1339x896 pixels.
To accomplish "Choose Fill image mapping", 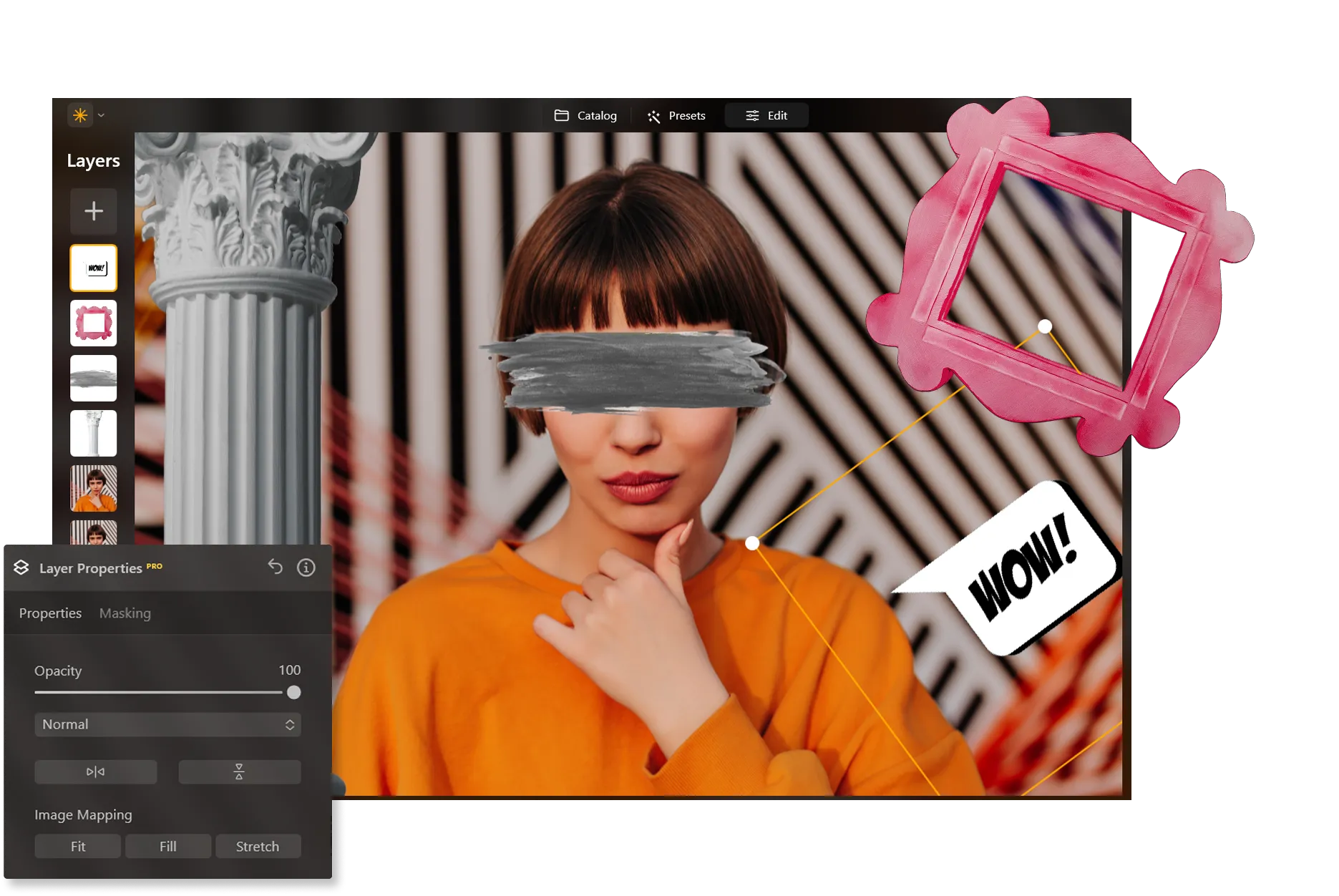I will 168,846.
